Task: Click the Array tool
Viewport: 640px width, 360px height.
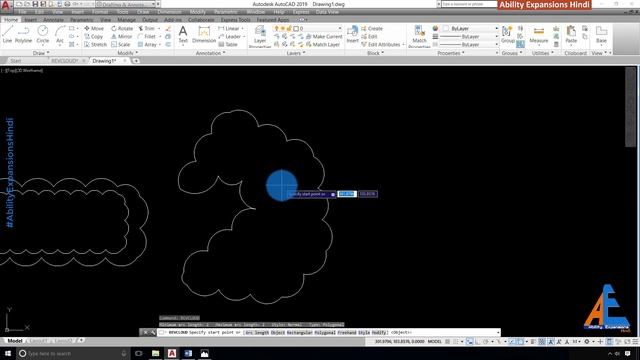Action: pos(147,44)
